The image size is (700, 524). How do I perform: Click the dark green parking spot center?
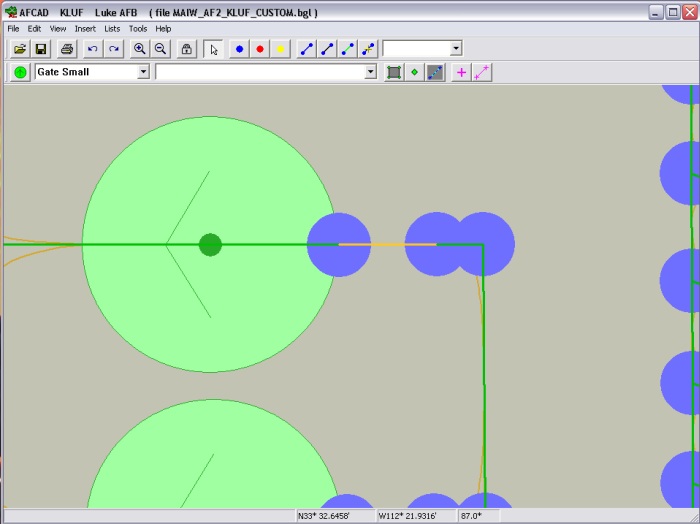coord(210,244)
